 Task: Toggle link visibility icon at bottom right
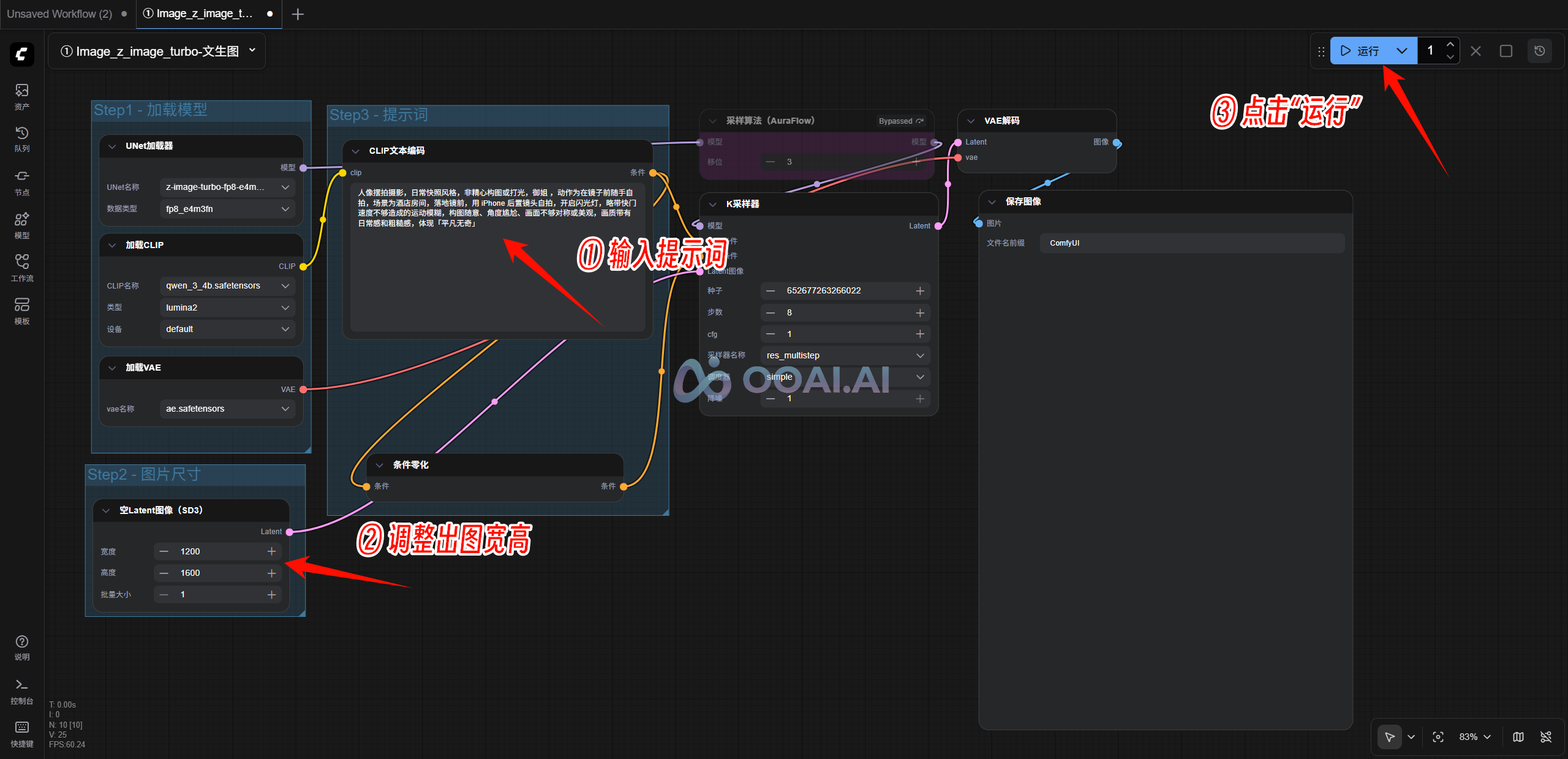[1546, 737]
